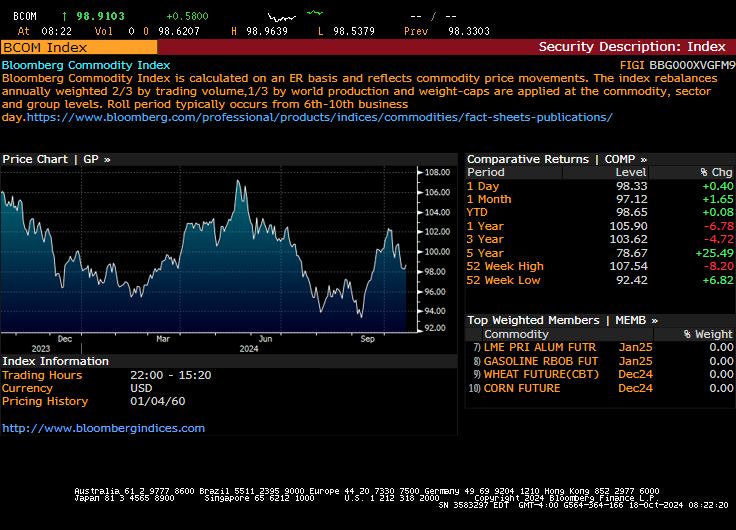
Task: Open Price Chart GP expander
Action: [56, 159]
